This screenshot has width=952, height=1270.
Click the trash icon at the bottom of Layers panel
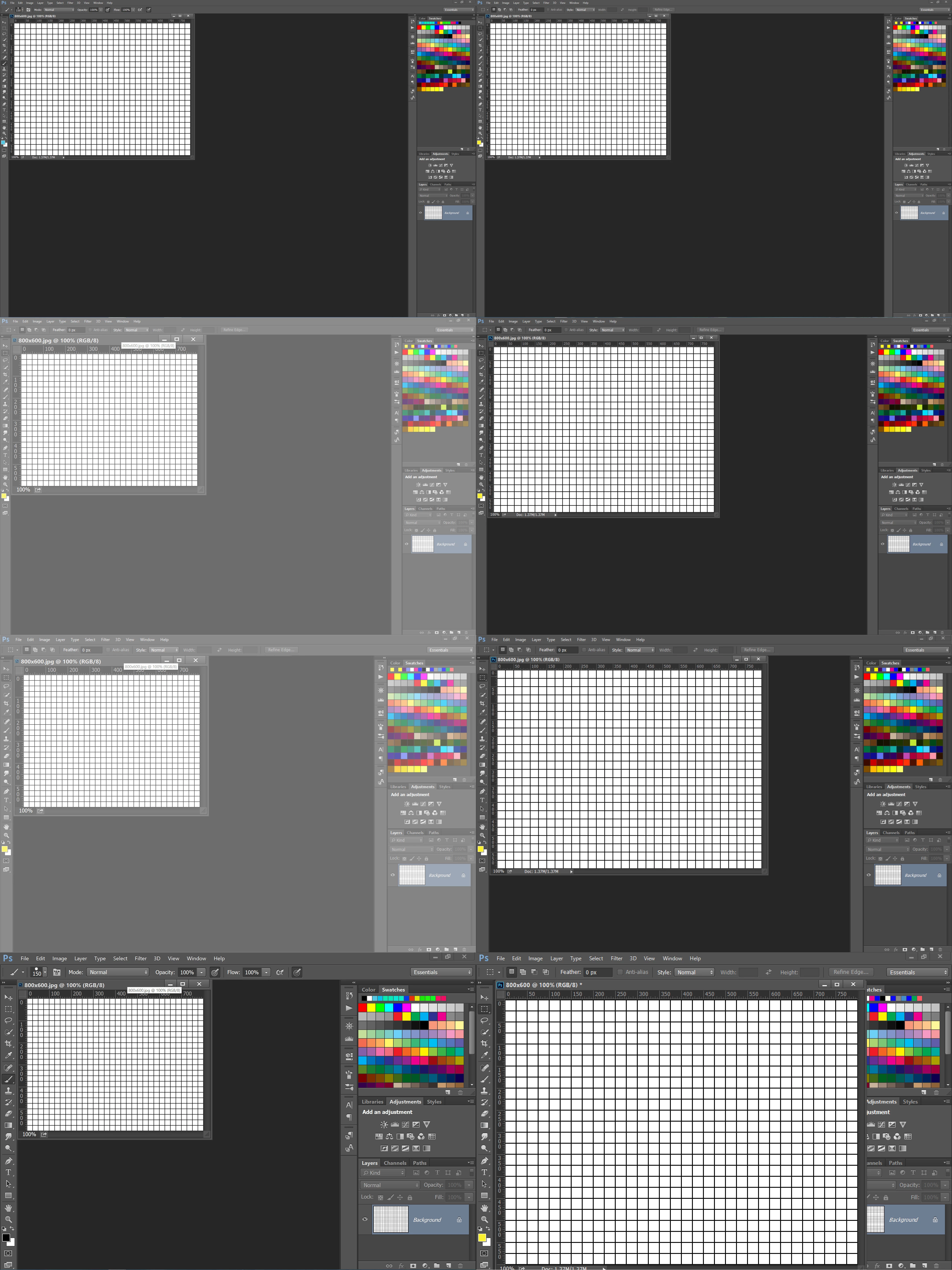[x=460, y=1265]
